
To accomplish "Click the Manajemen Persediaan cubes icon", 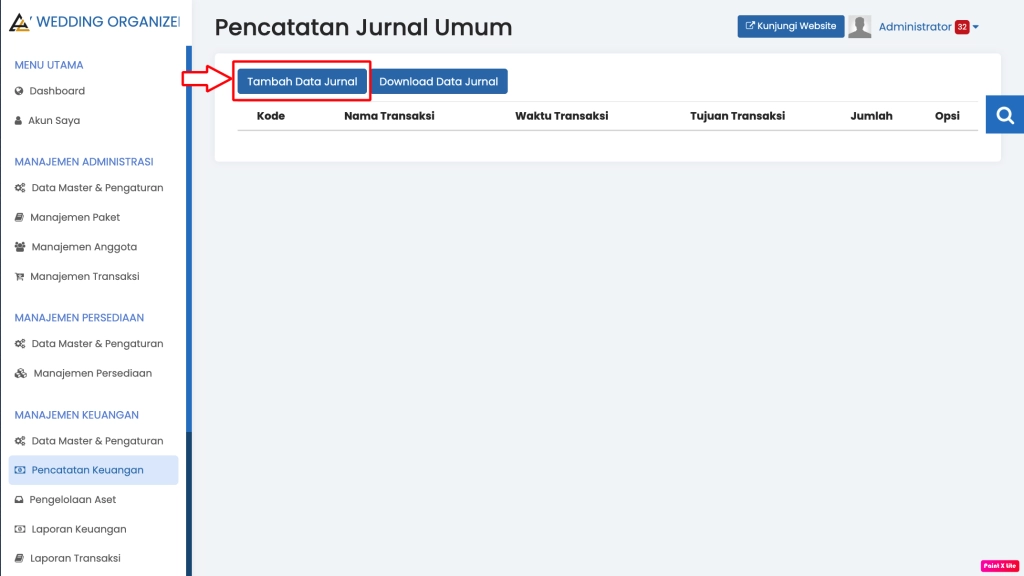I will (21, 374).
